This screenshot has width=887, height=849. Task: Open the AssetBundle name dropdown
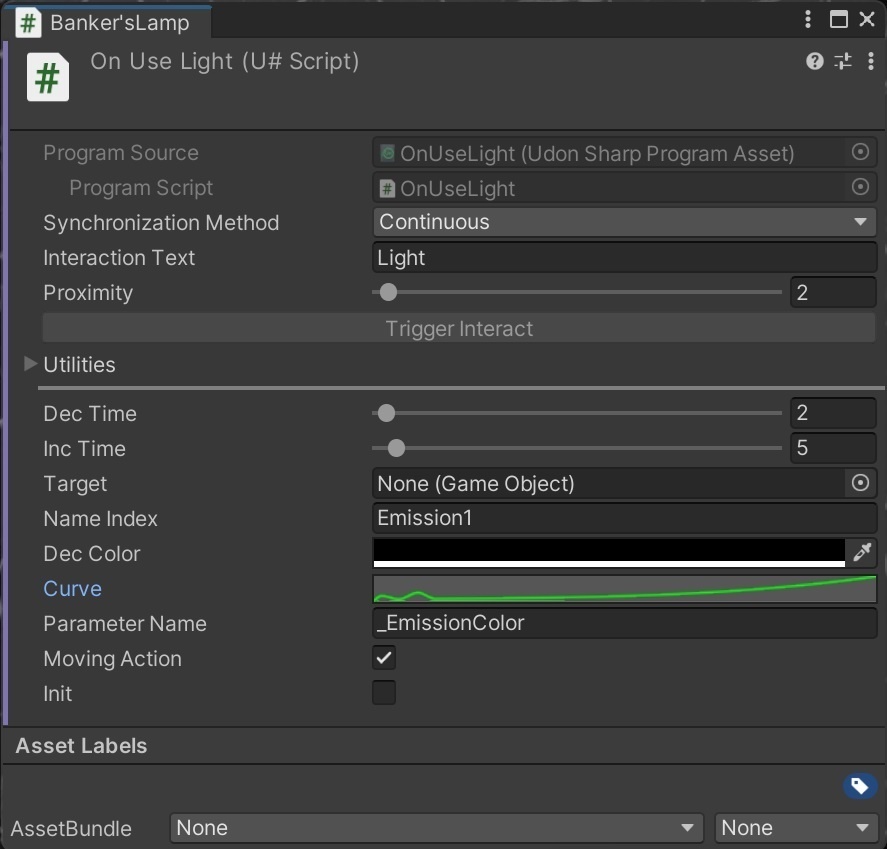click(x=437, y=828)
